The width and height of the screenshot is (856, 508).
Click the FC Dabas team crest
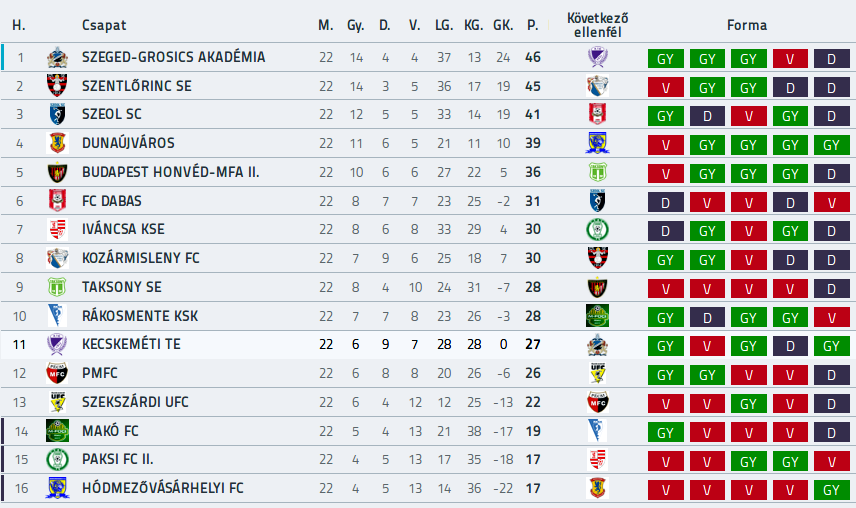pos(57,201)
